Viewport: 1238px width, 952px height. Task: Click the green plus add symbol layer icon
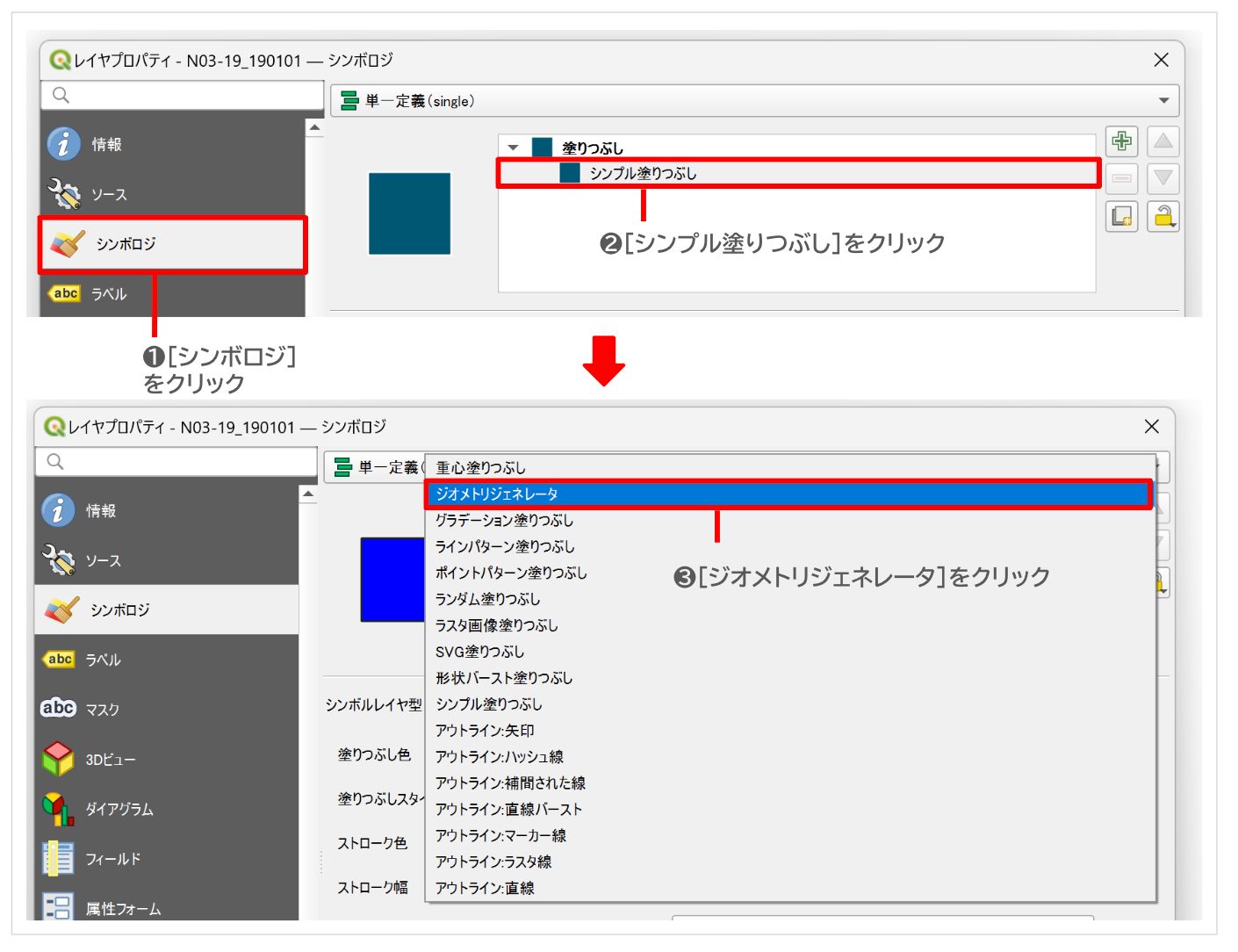point(1121,141)
